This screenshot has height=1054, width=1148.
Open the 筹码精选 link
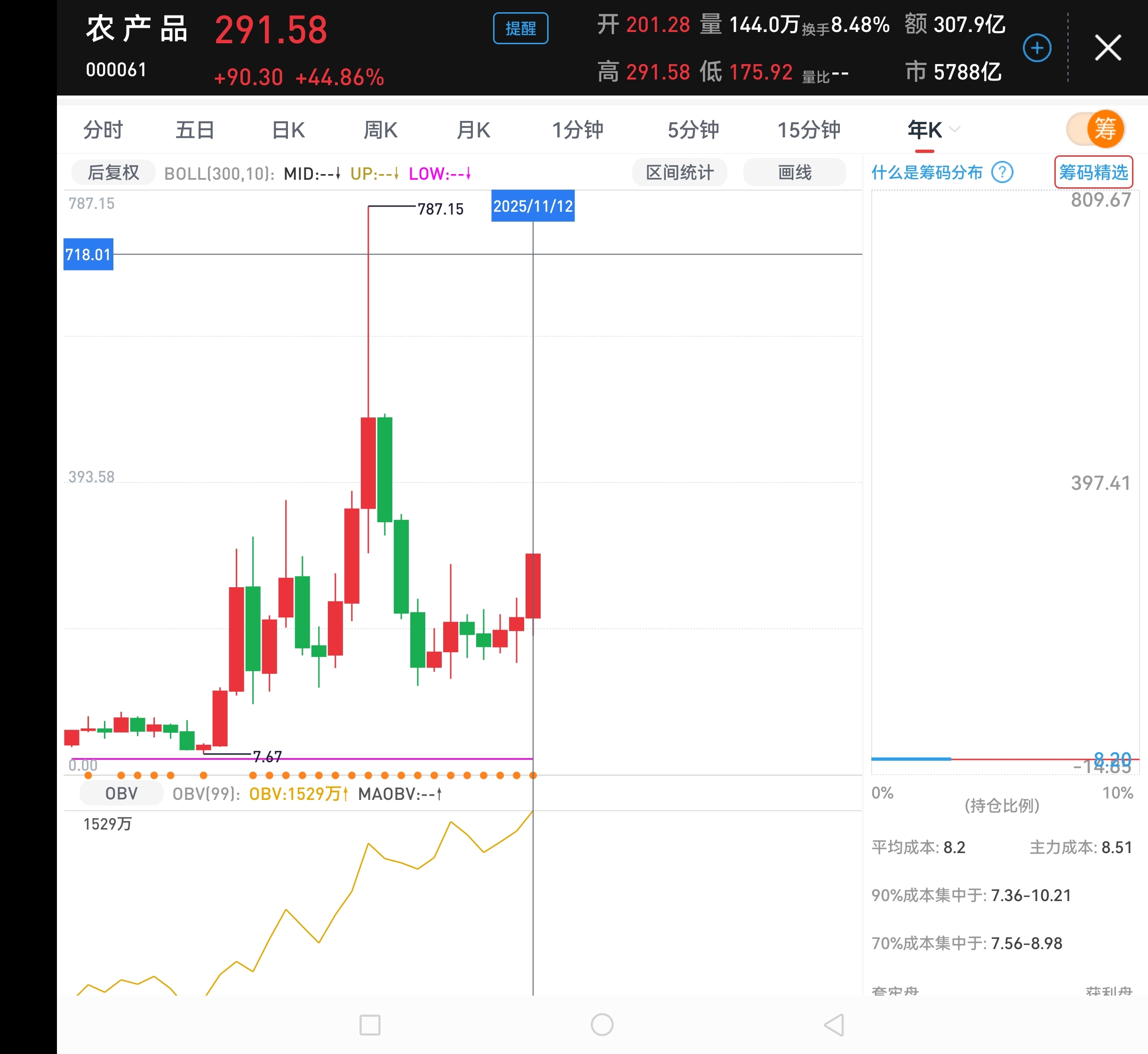tap(1093, 172)
